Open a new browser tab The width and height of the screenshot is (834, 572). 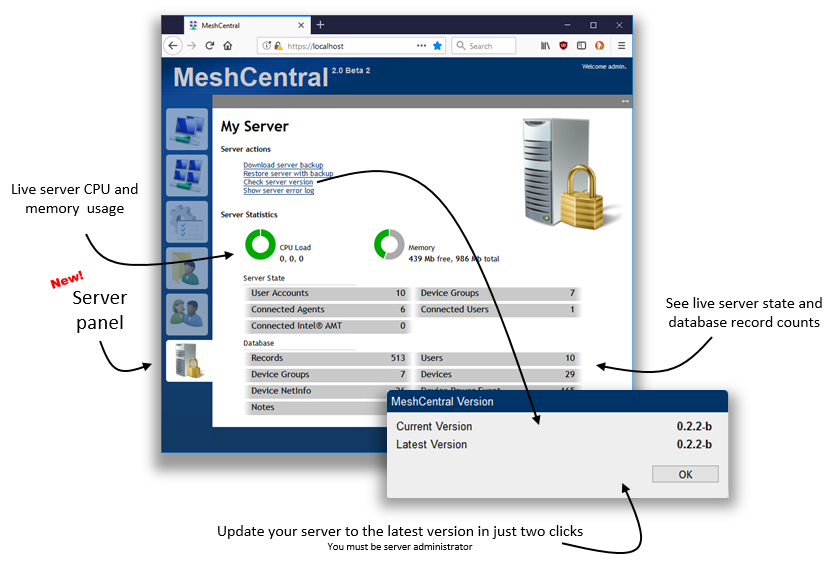coord(320,24)
